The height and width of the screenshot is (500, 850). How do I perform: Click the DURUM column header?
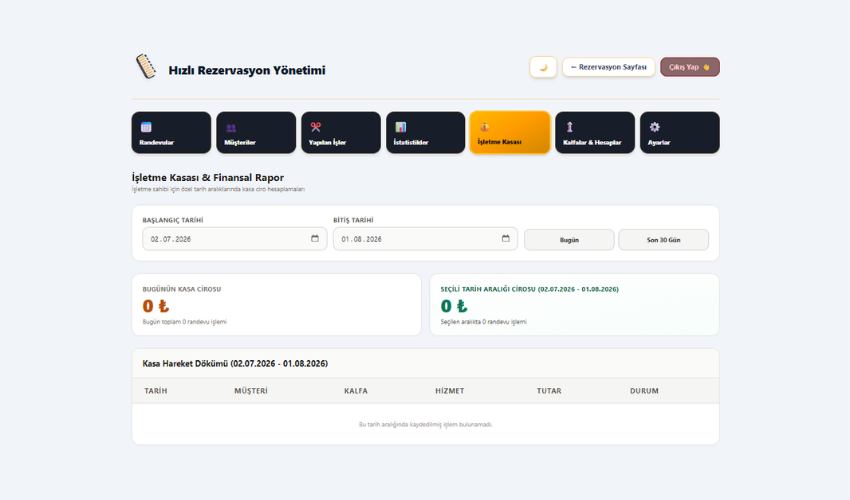(644, 391)
